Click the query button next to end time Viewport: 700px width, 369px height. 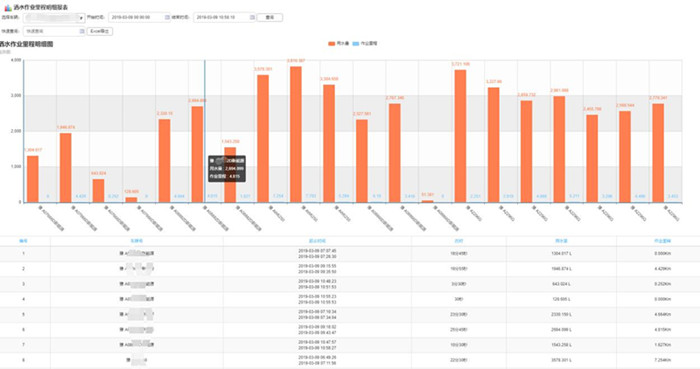(270, 17)
